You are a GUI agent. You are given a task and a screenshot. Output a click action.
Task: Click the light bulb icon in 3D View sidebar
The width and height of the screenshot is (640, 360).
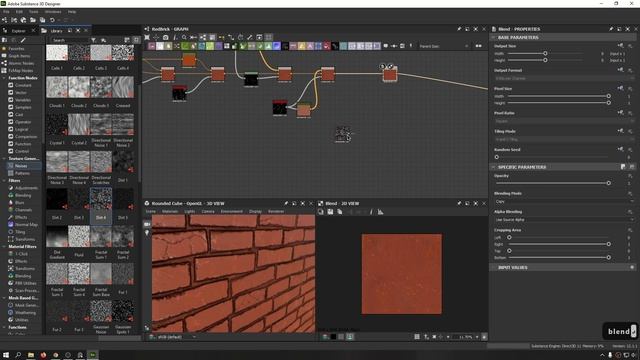(147, 233)
